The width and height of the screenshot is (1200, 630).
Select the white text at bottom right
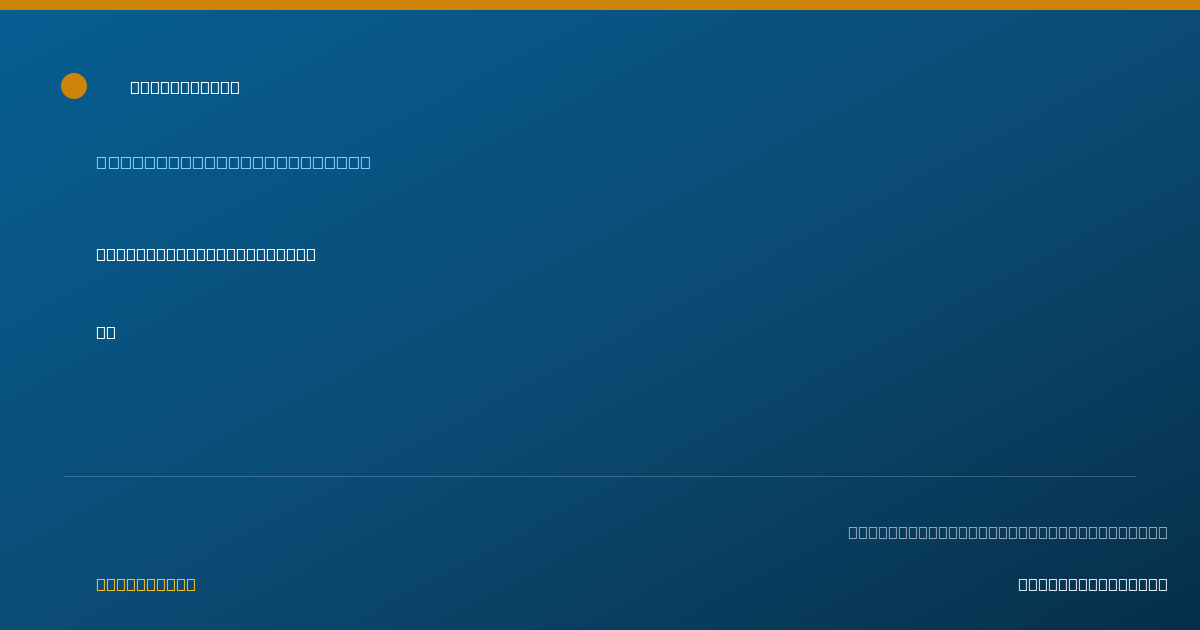[x=1093, y=584]
